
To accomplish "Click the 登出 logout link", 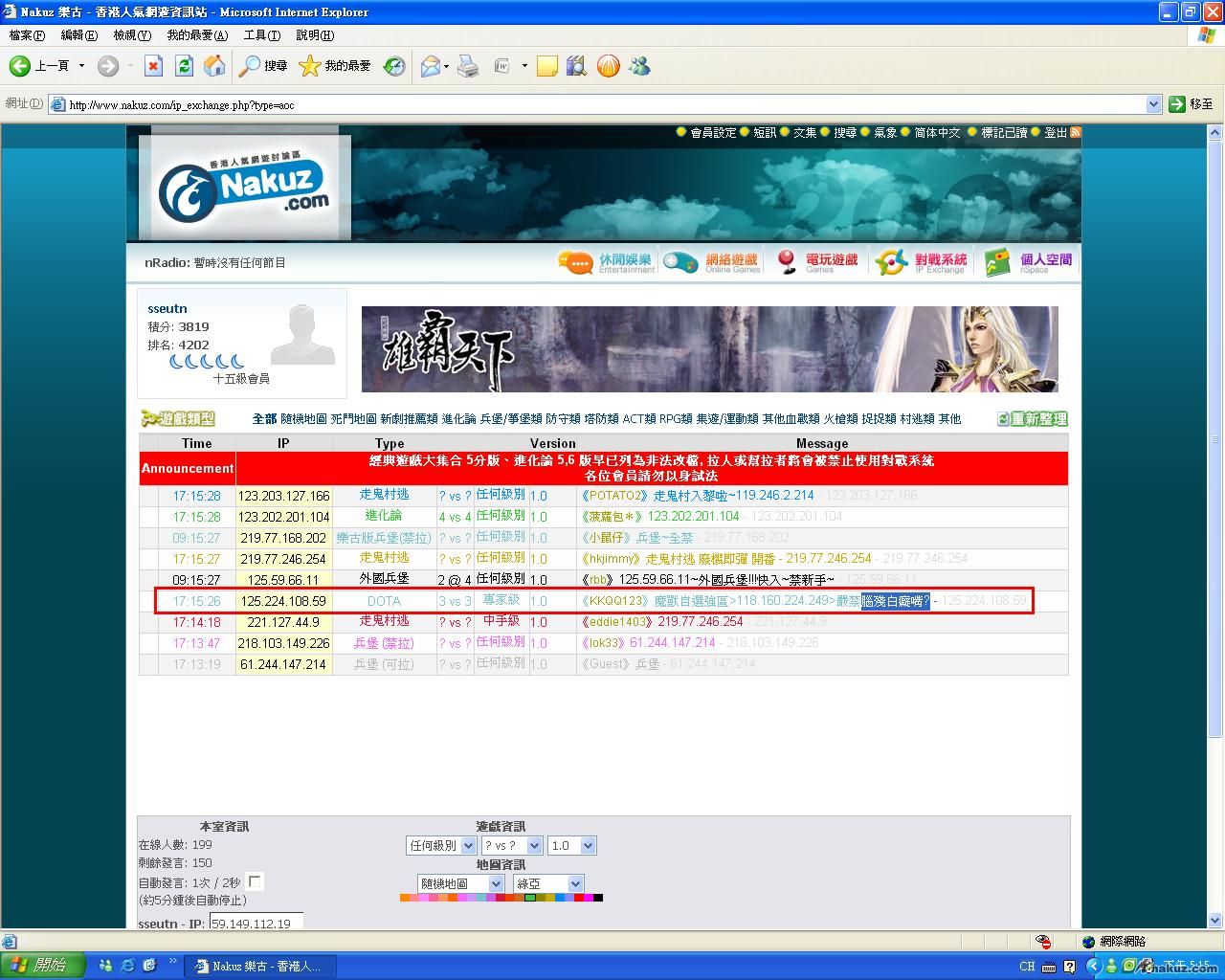I will pyautogui.click(x=1056, y=132).
